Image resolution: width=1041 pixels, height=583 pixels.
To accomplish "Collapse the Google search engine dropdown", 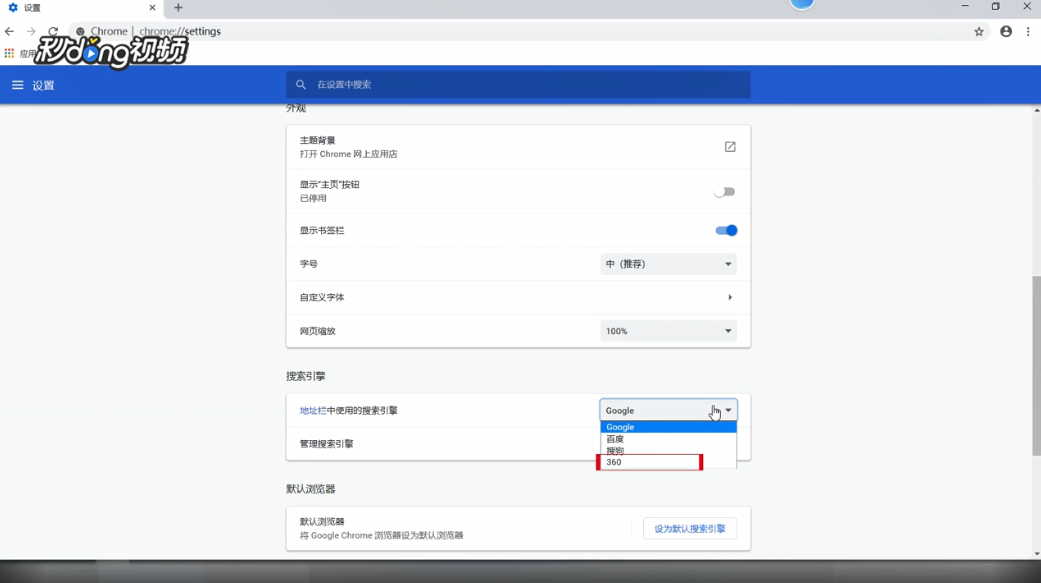I will (668, 410).
